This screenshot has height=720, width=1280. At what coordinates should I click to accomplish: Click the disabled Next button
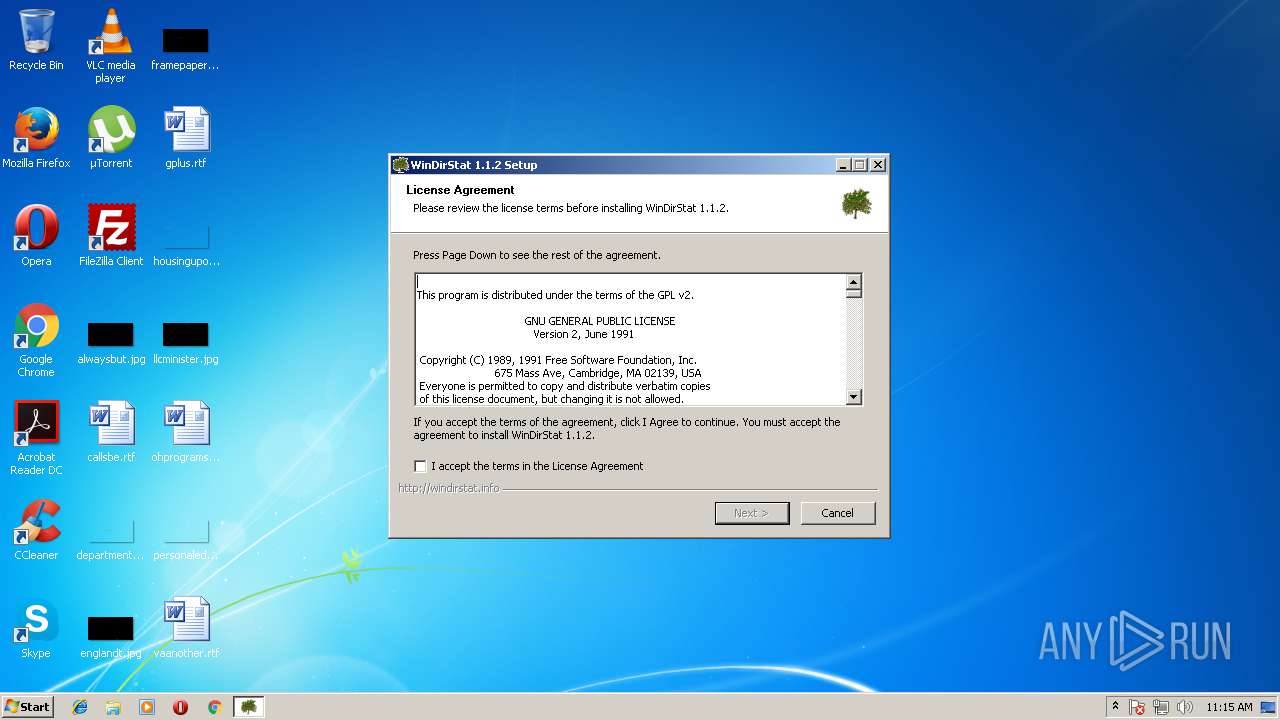click(752, 513)
